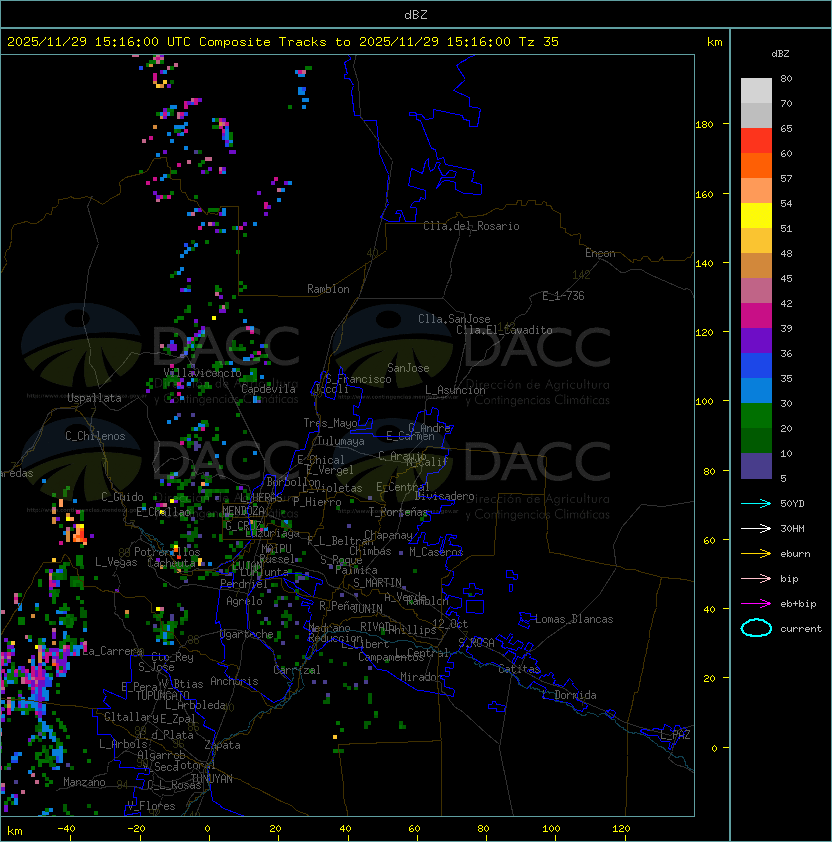This screenshot has width=832, height=842.
Task: Click the 'dBZ' heading above the color scale
Action: pos(780,54)
